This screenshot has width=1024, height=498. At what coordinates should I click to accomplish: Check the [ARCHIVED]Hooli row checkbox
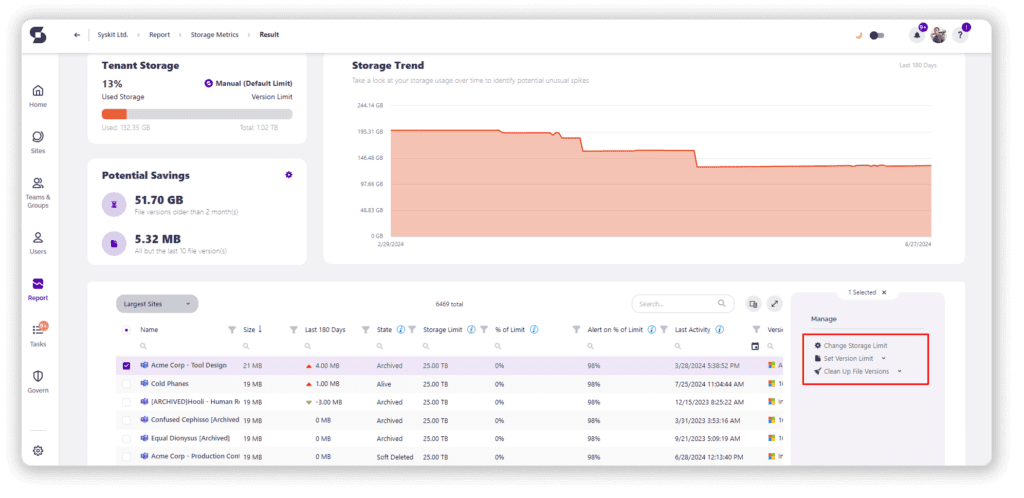[126, 402]
